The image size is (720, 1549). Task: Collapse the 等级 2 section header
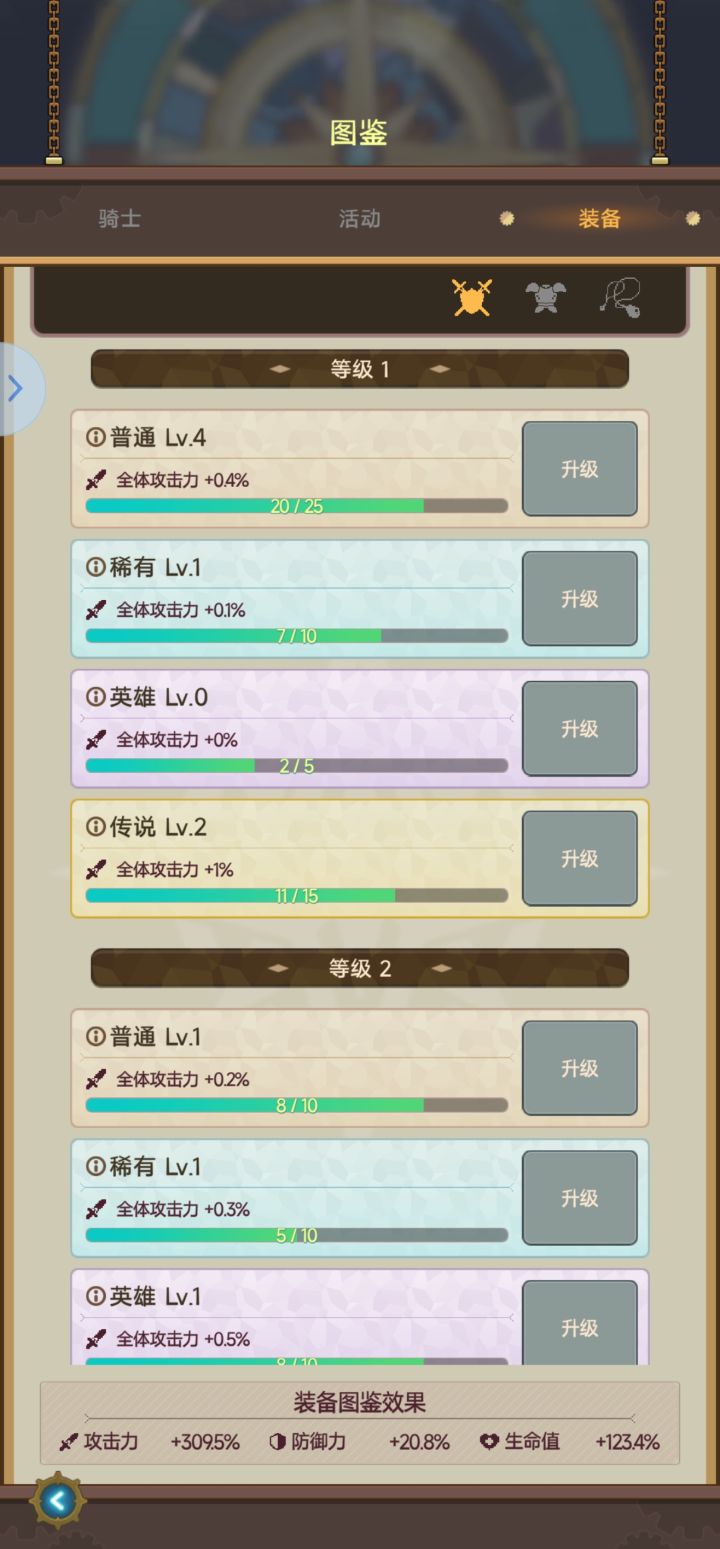coord(360,968)
